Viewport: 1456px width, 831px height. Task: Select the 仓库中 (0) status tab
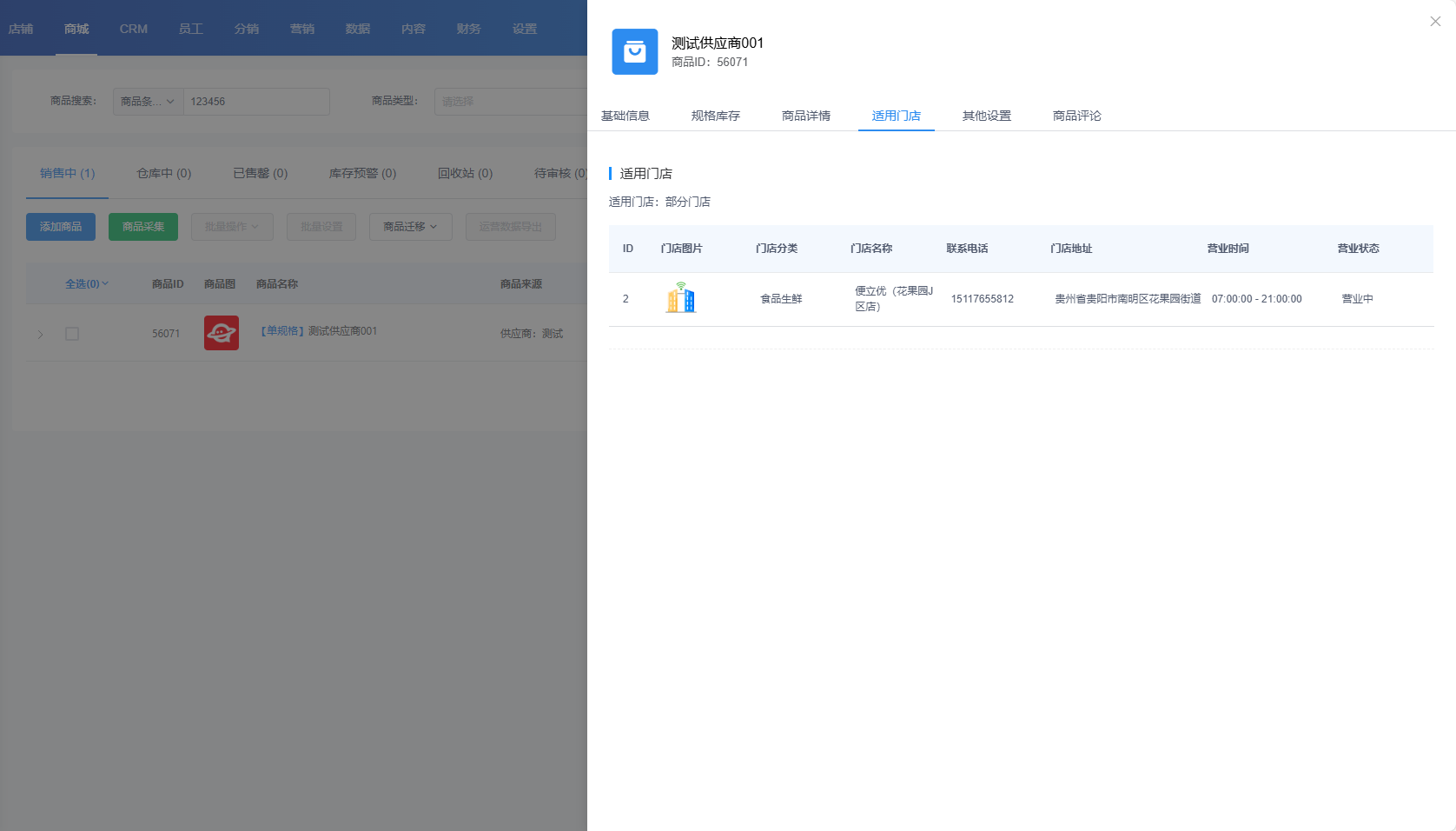click(x=164, y=173)
